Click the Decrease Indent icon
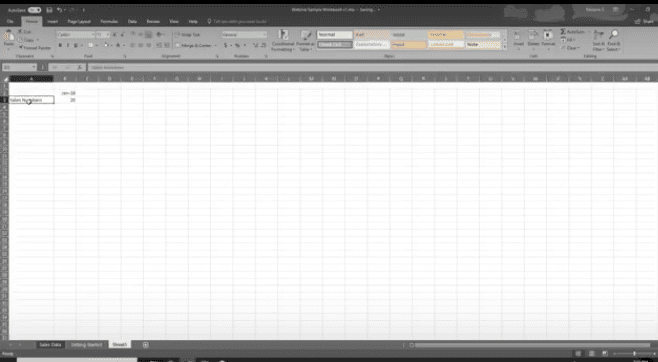The image size is (658, 362). [159, 45]
